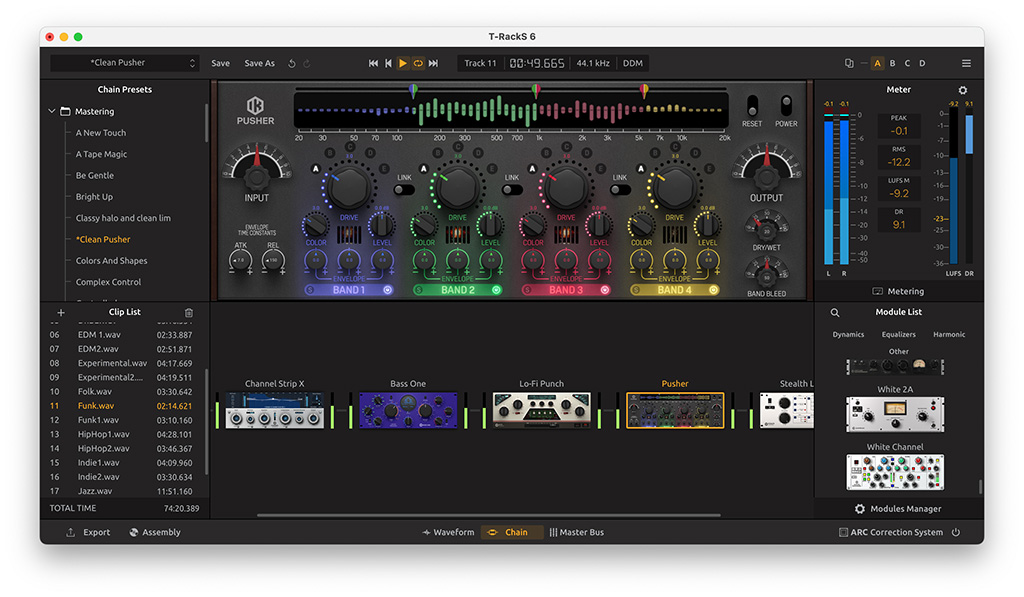
Task: Toggle LINK between Band 1 and Band 2
Action: pyautogui.click(x=404, y=189)
